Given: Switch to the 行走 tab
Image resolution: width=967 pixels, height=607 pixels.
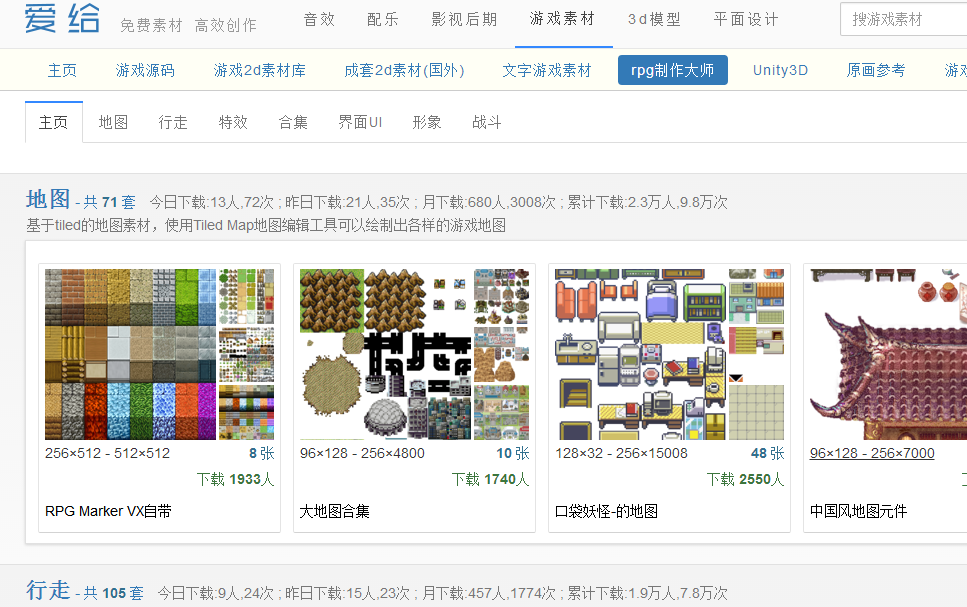Looking at the screenshot, I should [173, 122].
